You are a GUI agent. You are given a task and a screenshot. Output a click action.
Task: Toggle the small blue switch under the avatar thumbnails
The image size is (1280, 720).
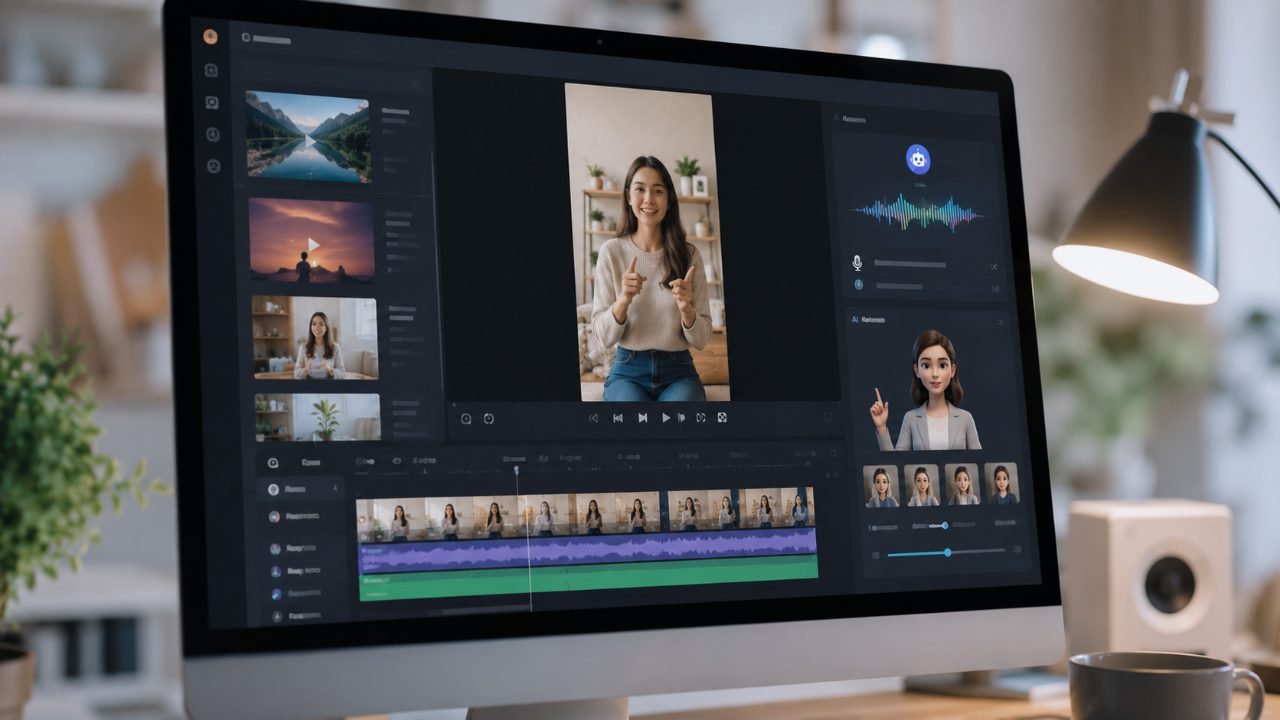938,525
